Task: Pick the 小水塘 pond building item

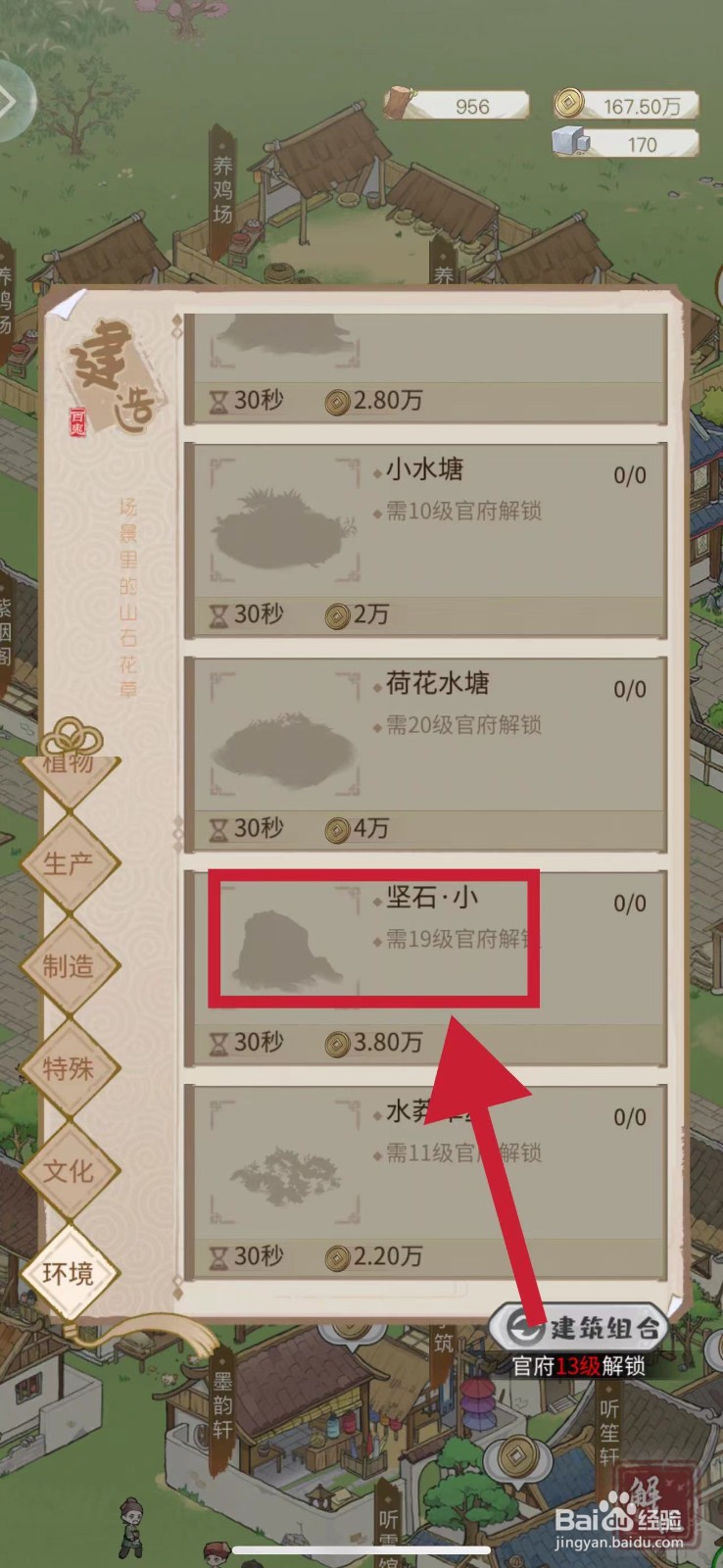Action: [x=425, y=541]
